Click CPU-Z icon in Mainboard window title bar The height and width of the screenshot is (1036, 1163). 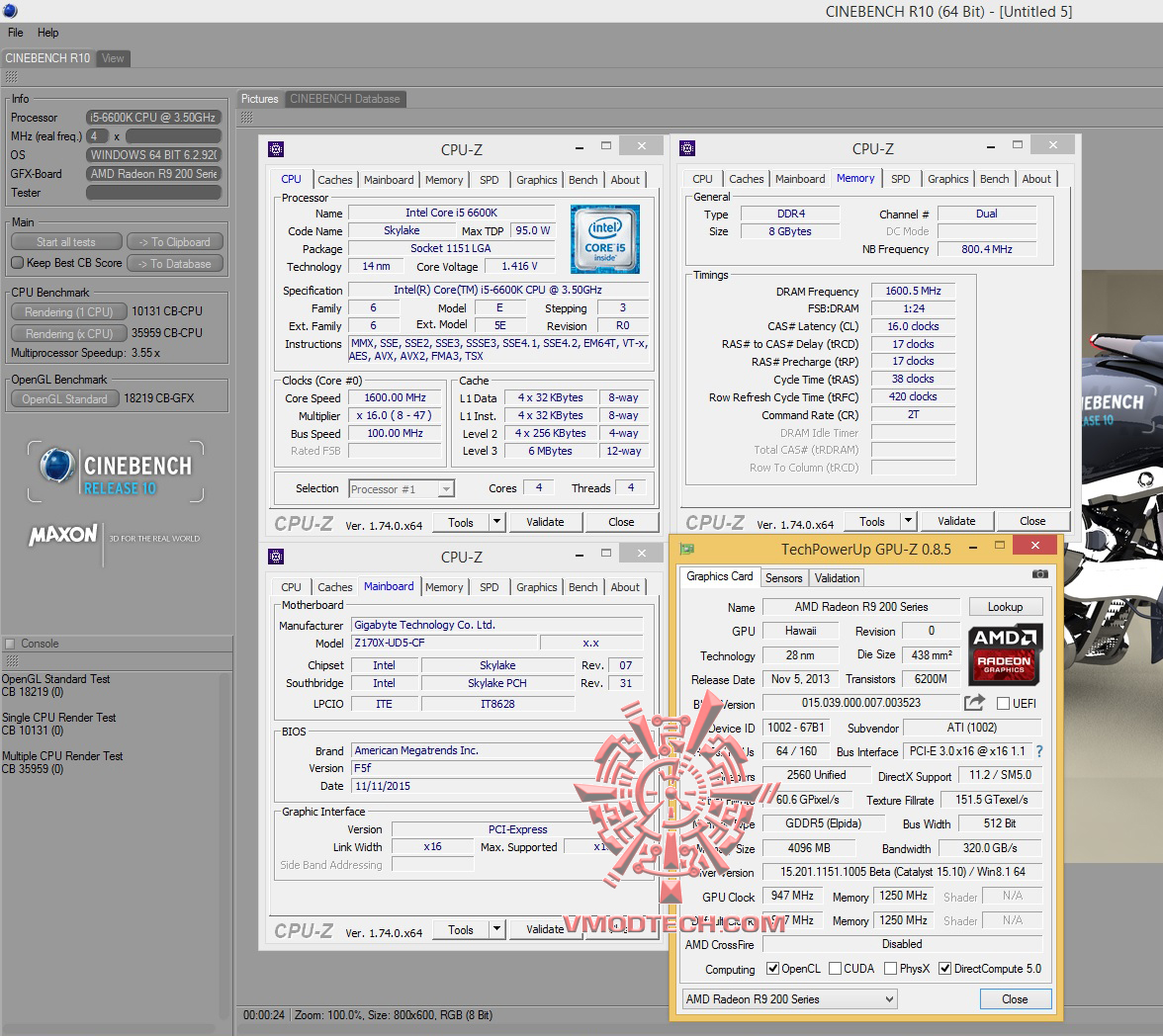pyautogui.click(x=276, y=557)
